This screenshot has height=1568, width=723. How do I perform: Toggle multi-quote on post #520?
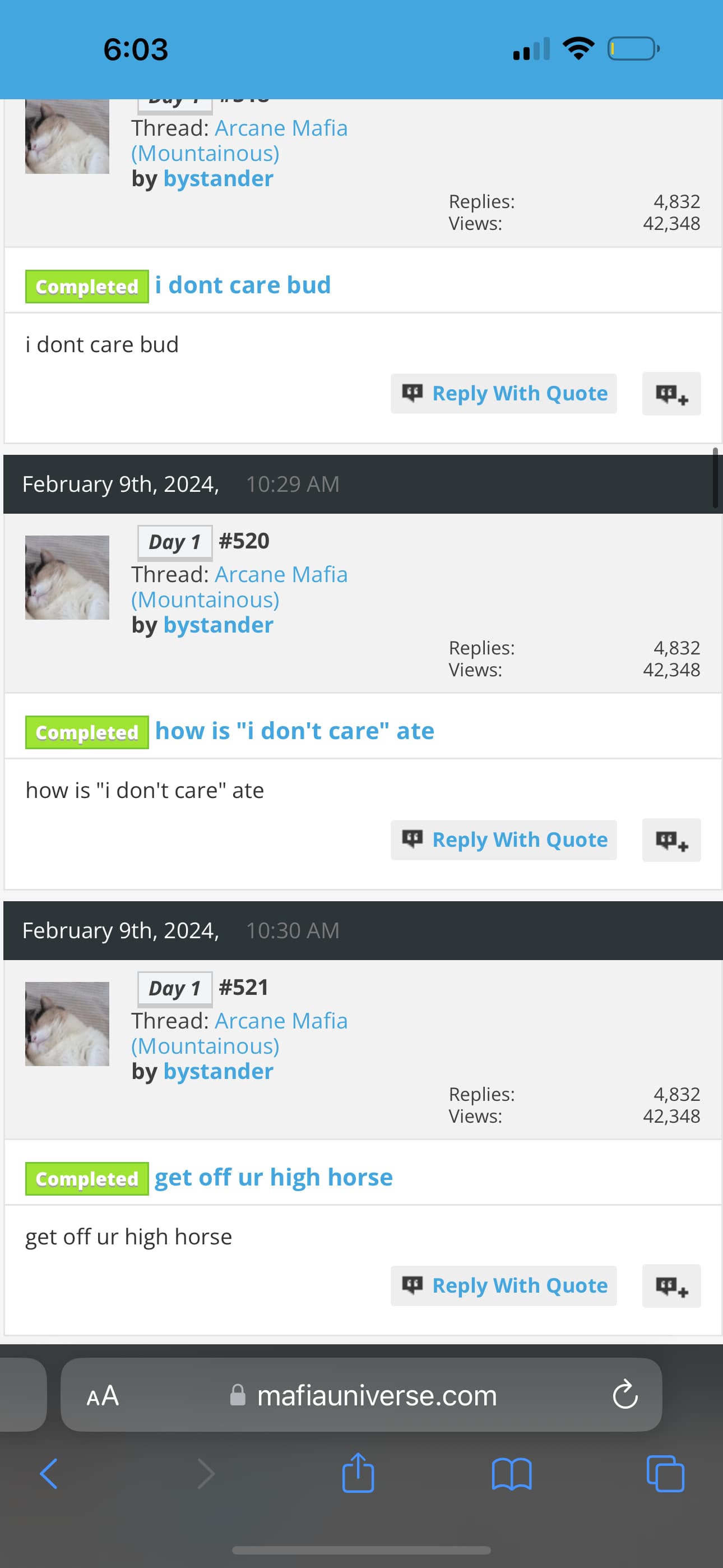671,840
